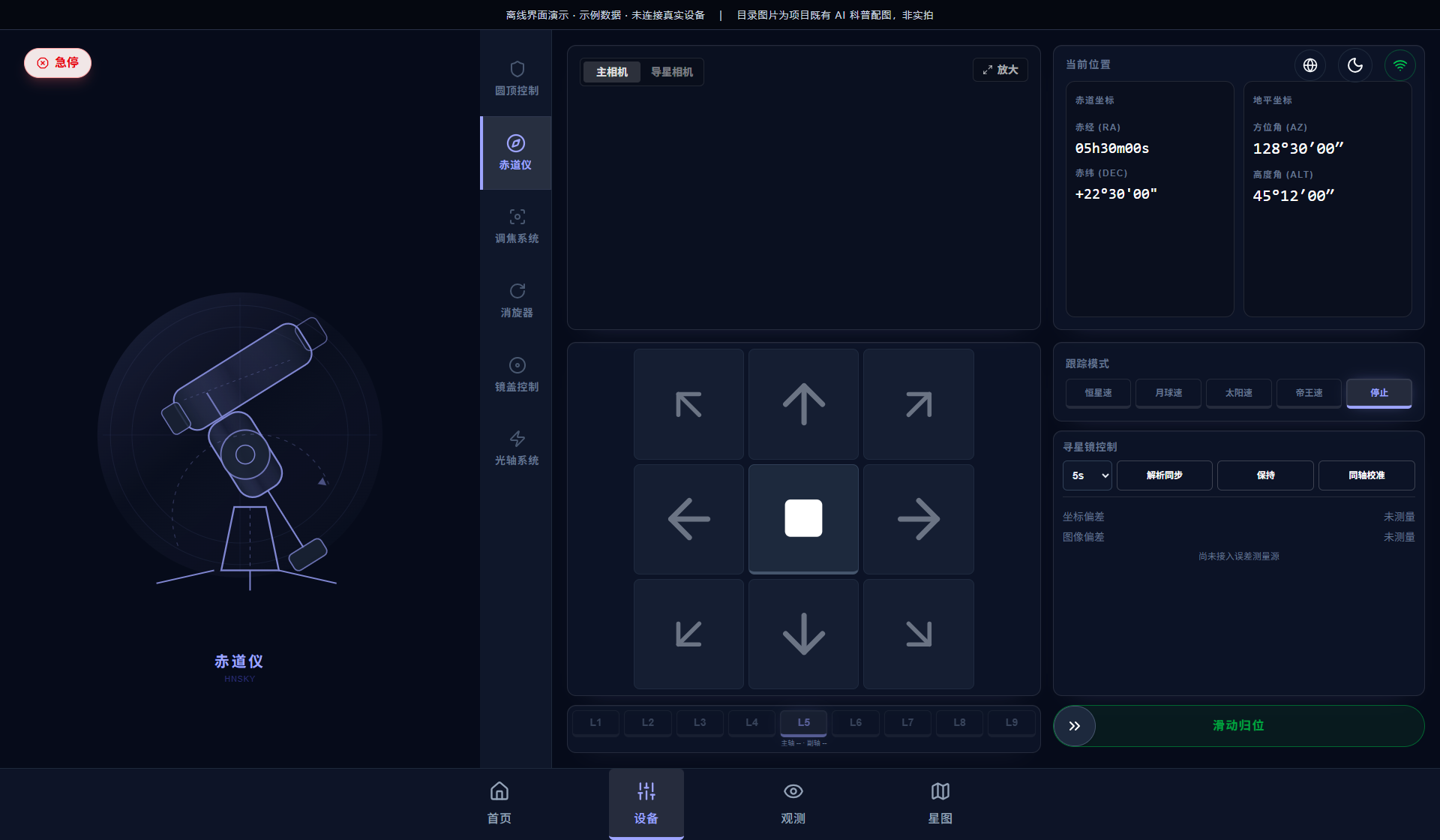Open the 圆顶控制 dome control panel
Viewport: 1440px width, 840px height.
tap(516, 79)
